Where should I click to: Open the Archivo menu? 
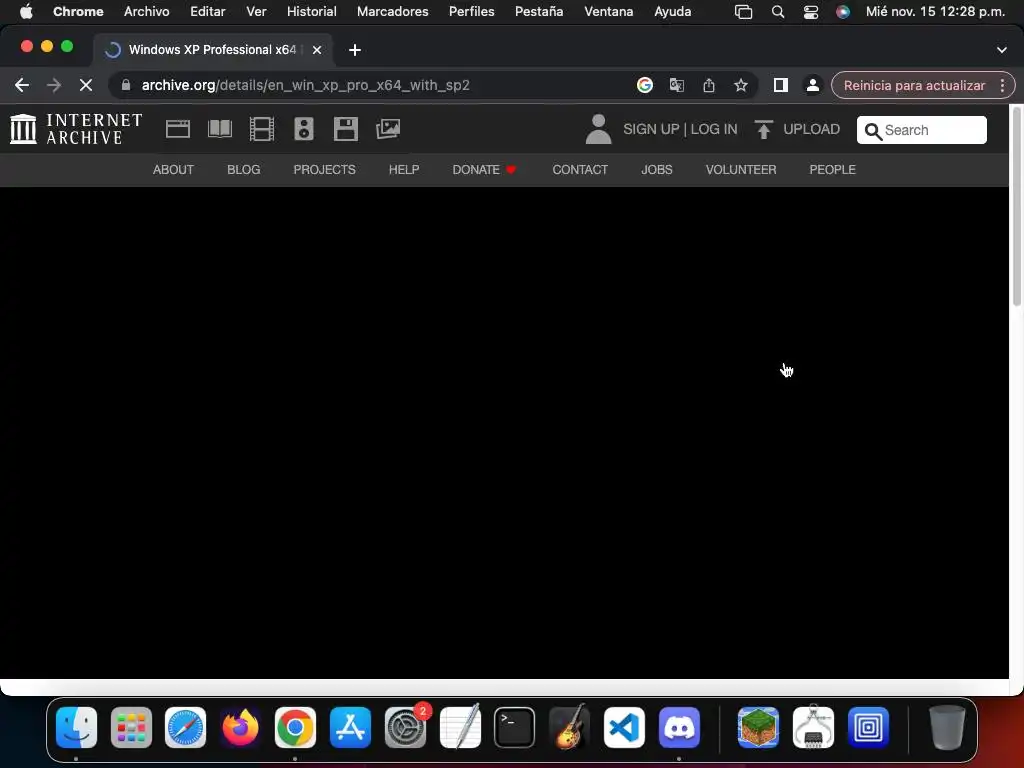pos(147,12)
